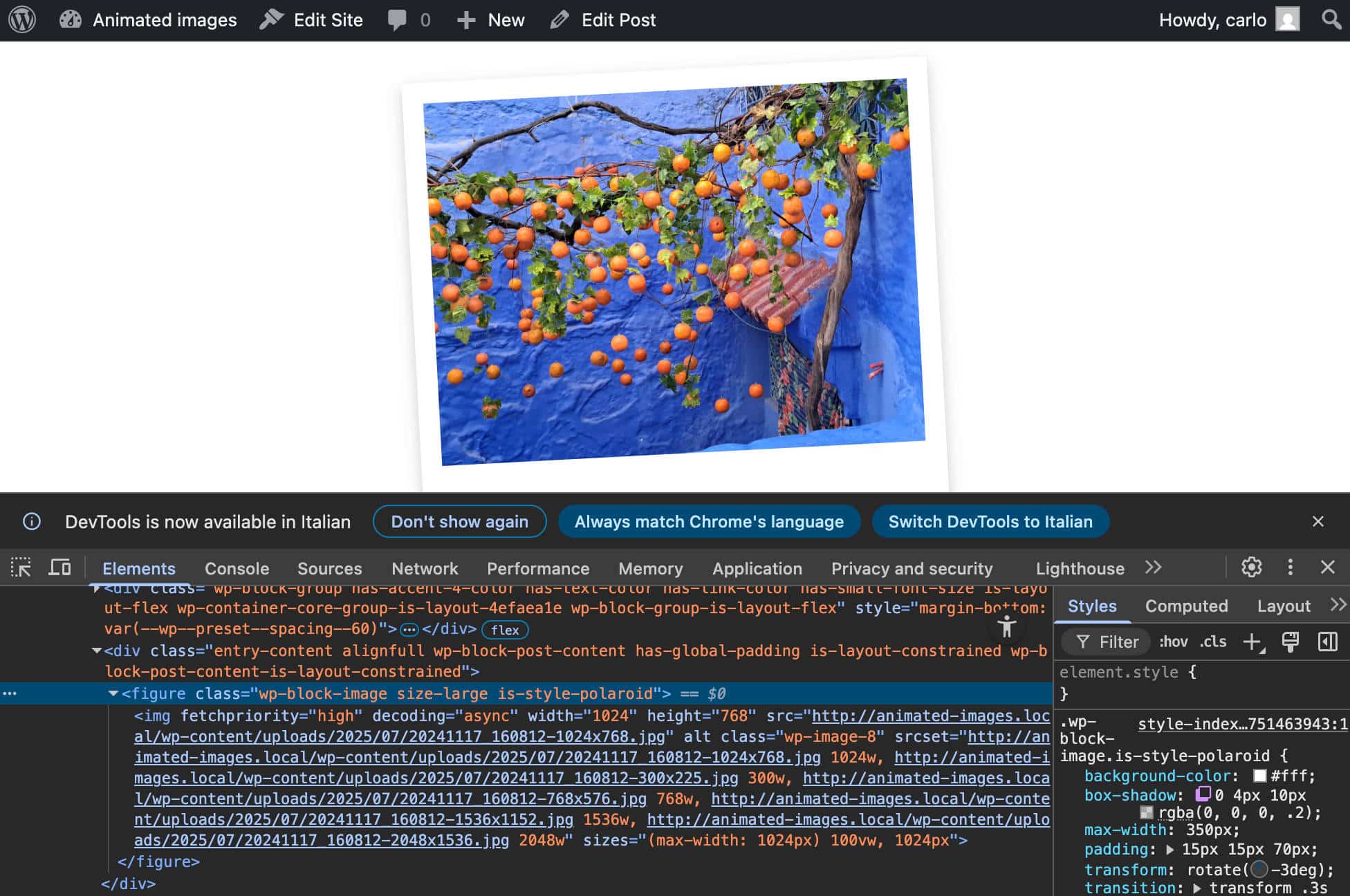Toggle the device toolbar icon
Viewport: 1350px width, 896px height.
60,568
